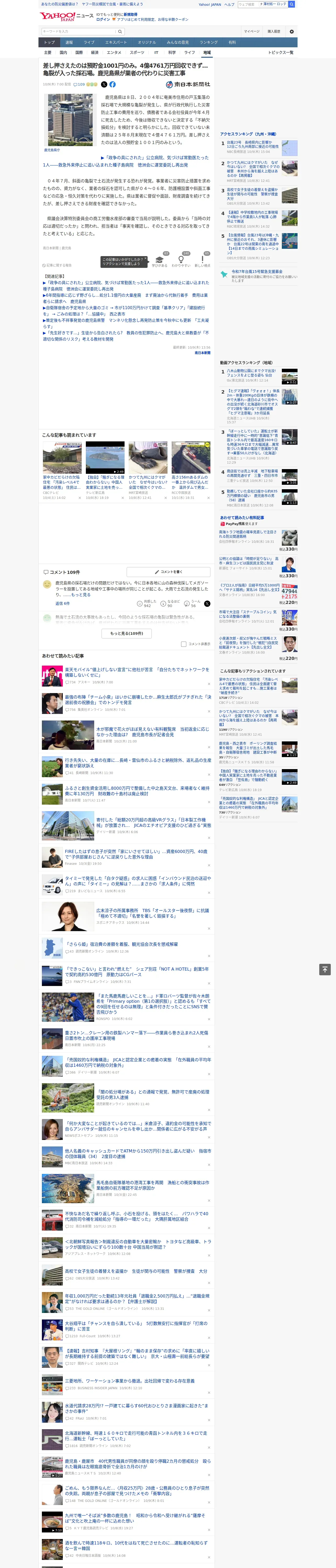
Task: Open トピックス一覧 link
Action: [281, 52]
